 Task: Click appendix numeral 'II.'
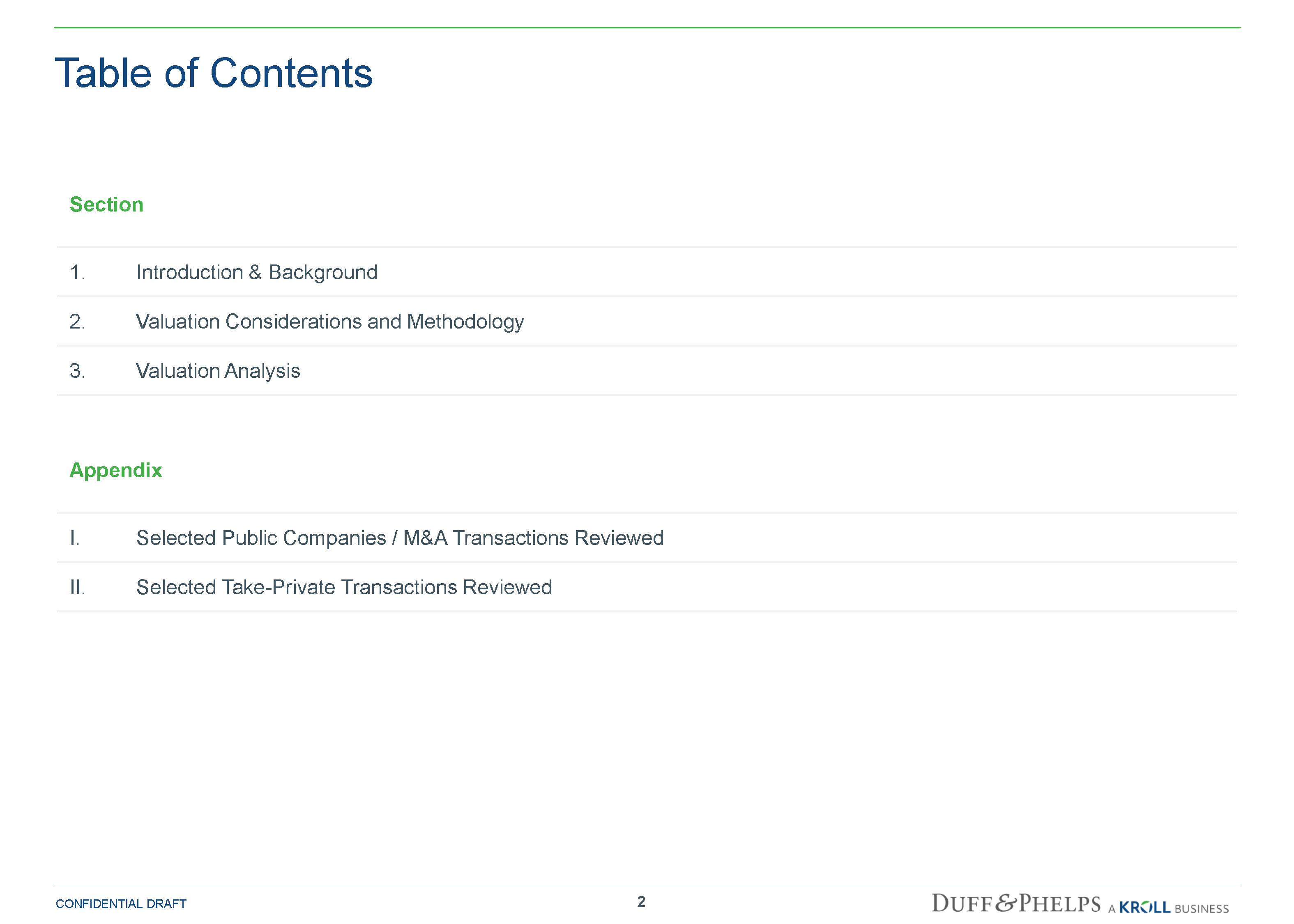pyautogui.click(x=77, y=588)
